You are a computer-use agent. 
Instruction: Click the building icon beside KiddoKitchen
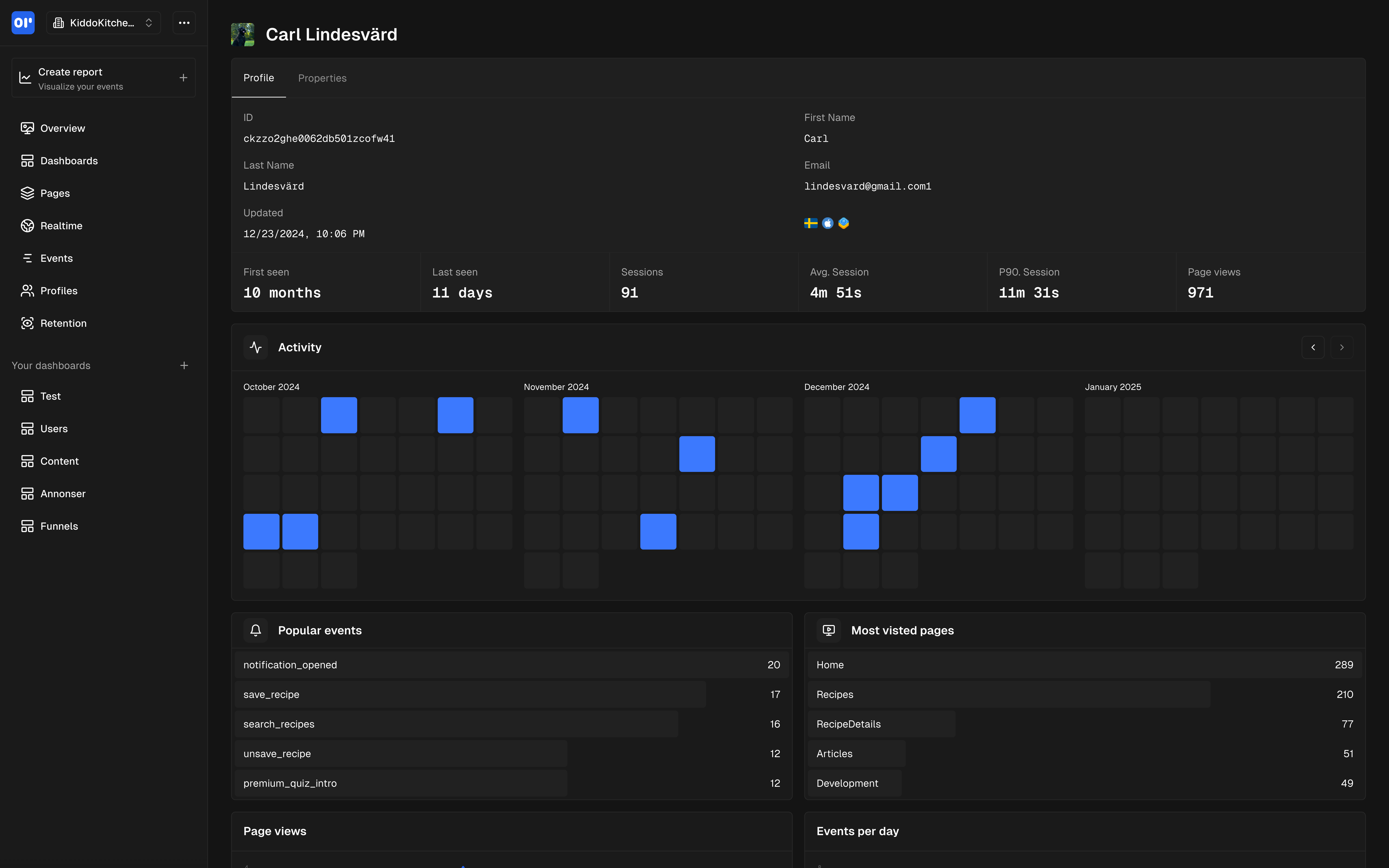point(59,23)
